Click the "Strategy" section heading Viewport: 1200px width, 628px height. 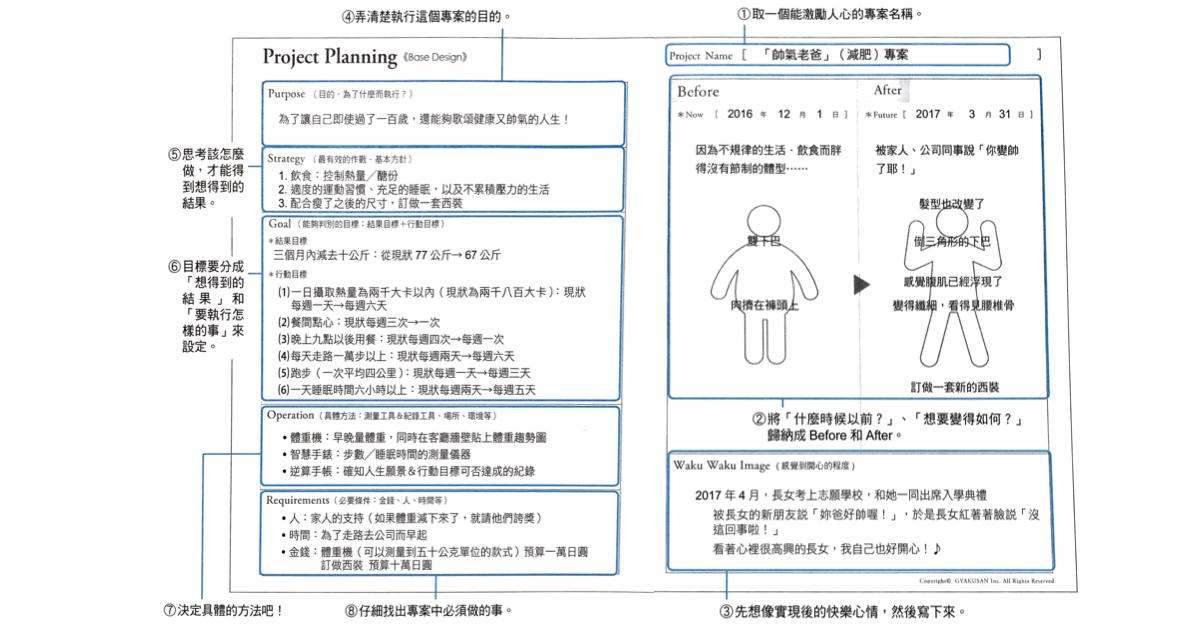(x=286, y=159)
